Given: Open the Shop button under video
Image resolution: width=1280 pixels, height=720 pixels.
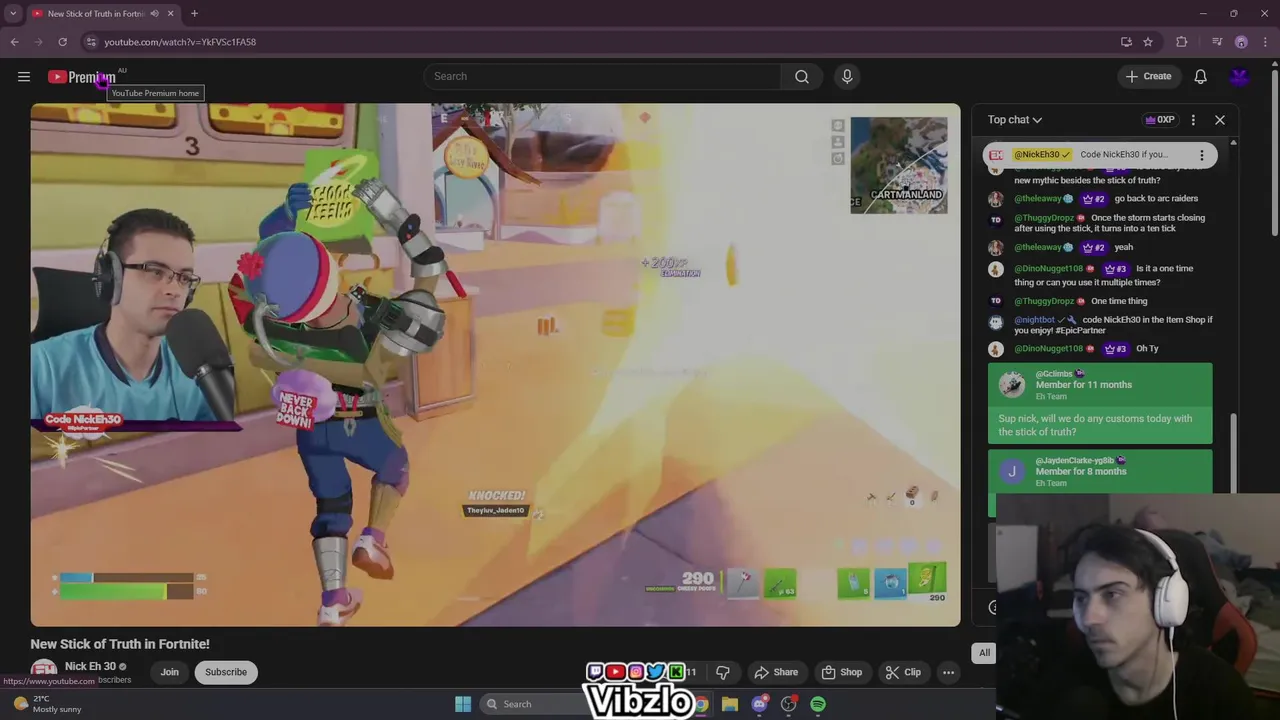Looking at the screenshot, I should coord(841,672).
